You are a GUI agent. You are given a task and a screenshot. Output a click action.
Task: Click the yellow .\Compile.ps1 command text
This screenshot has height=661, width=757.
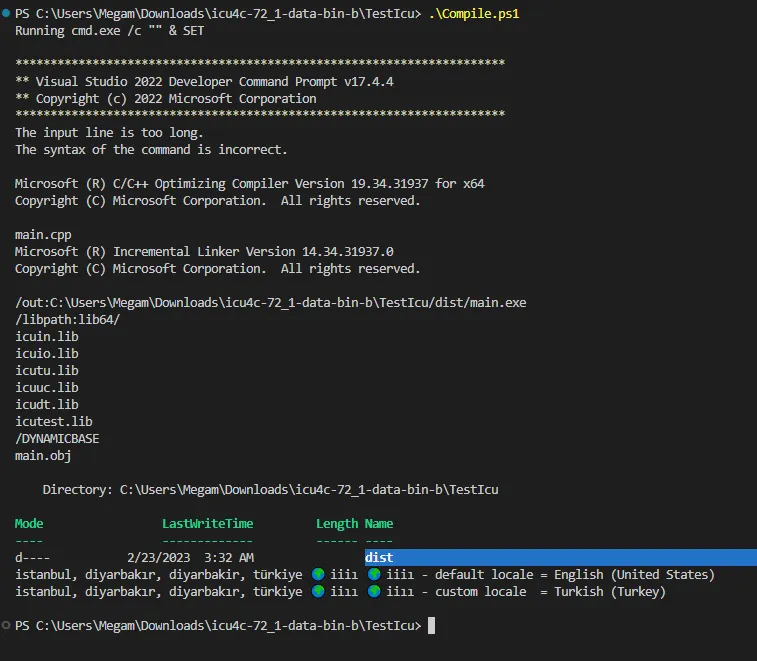[x=474, y=14]
